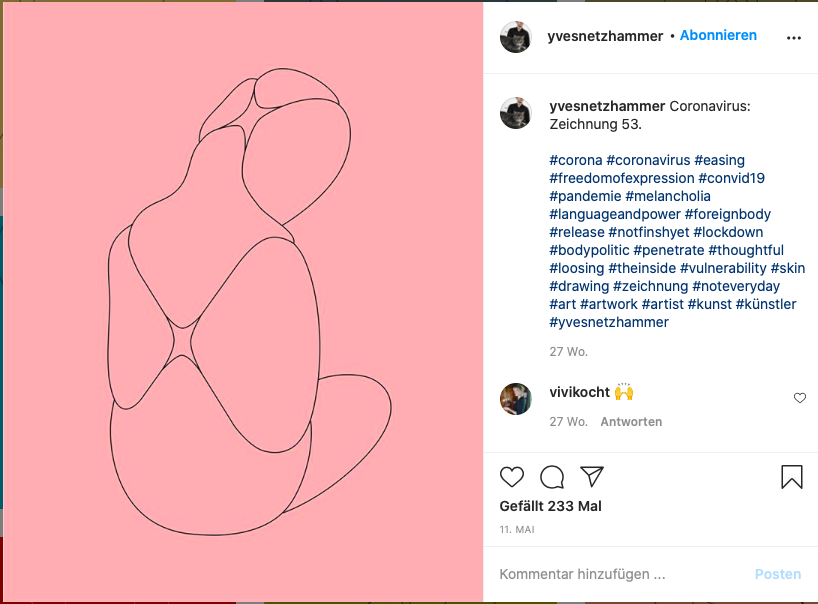Open the three-dot more options menu
The width and height of the screenshot is (818, 604).
794,37
